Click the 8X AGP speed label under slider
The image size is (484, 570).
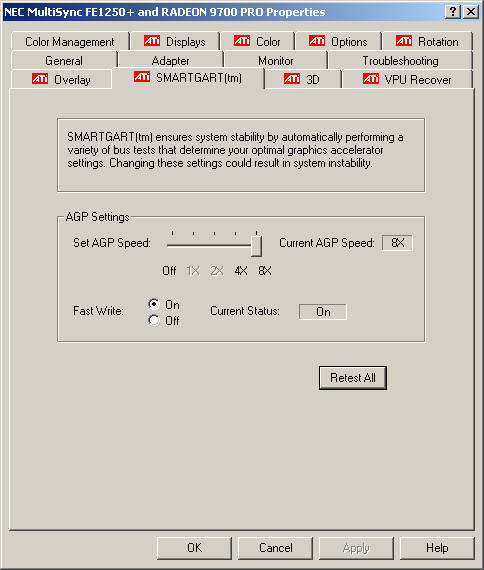pyautogui.click(x=265, y=271)
